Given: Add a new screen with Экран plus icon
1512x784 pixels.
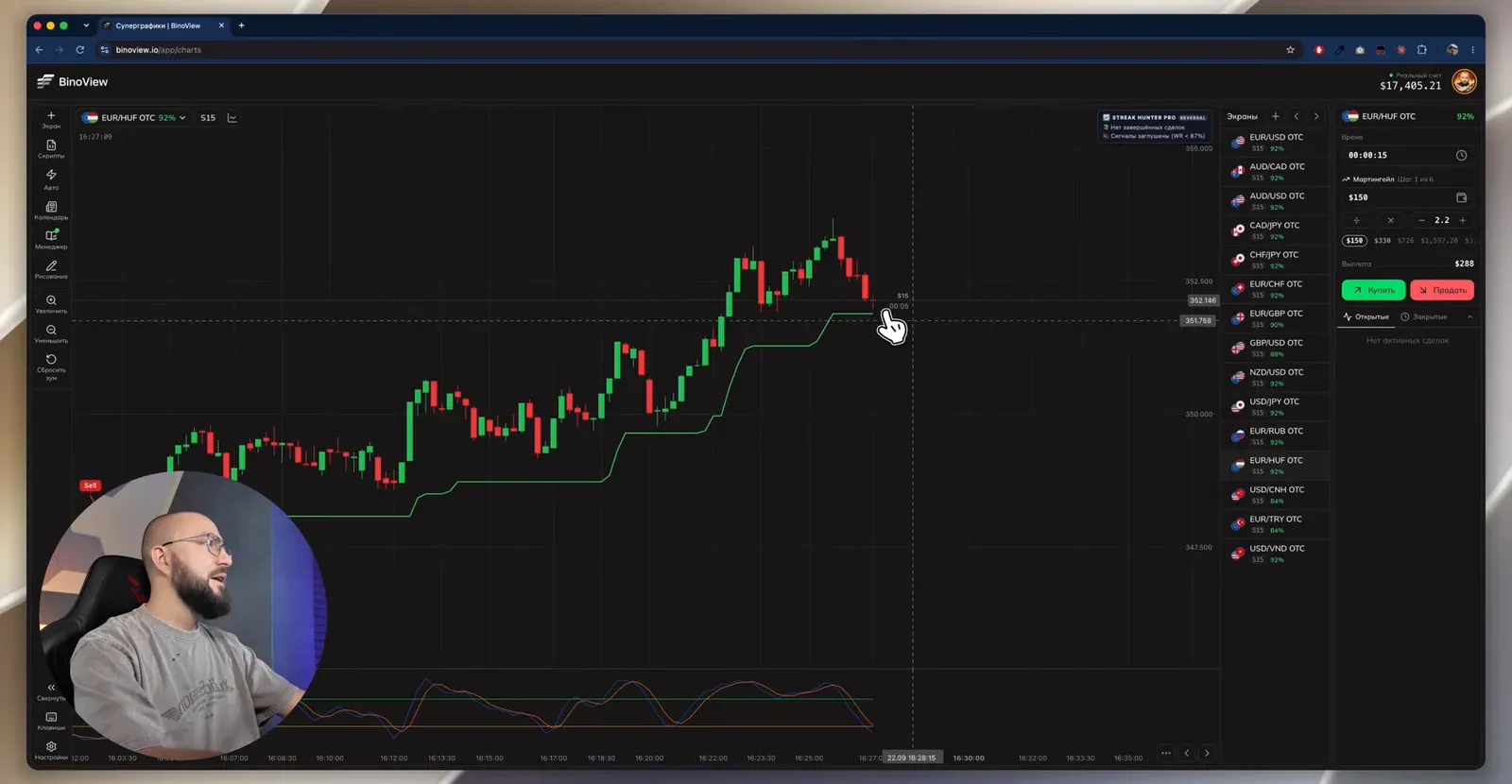Looking at the screenshot, I should [x=51, y=119].
